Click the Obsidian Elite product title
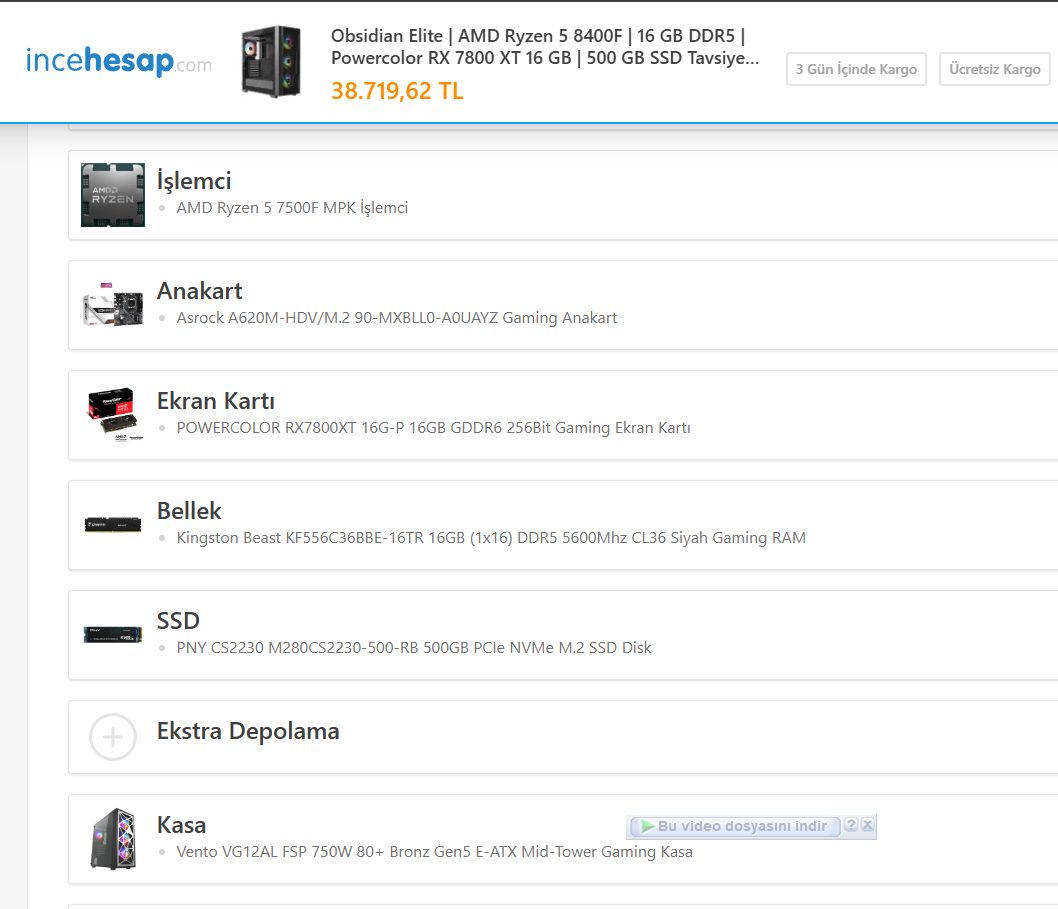 tap(545, 47)
